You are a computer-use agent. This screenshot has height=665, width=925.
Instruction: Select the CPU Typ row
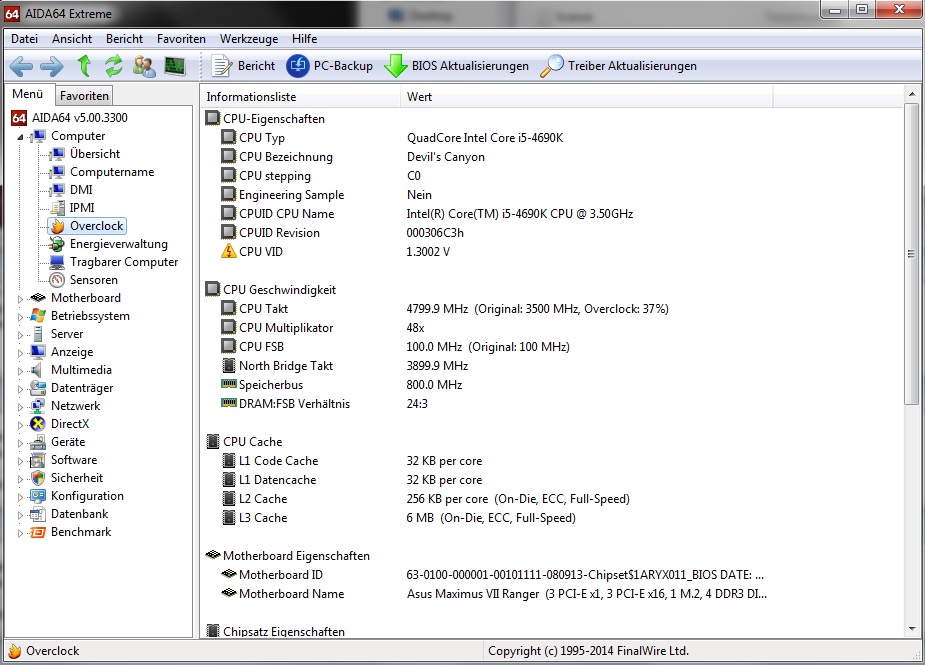(392, 137)
